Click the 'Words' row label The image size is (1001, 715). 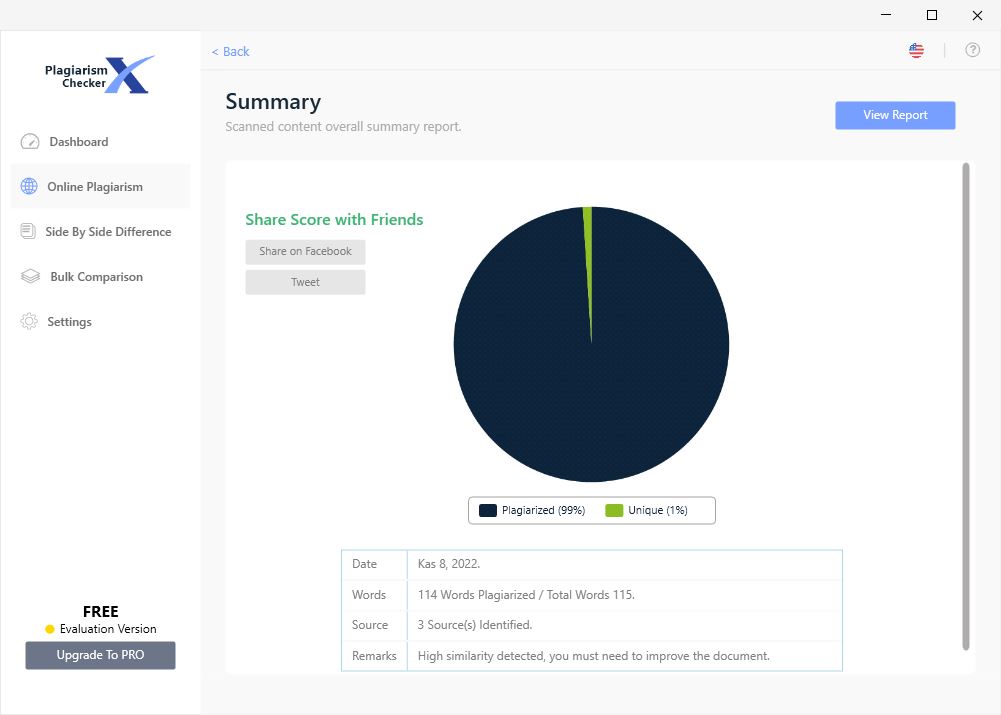pos(369,595)
